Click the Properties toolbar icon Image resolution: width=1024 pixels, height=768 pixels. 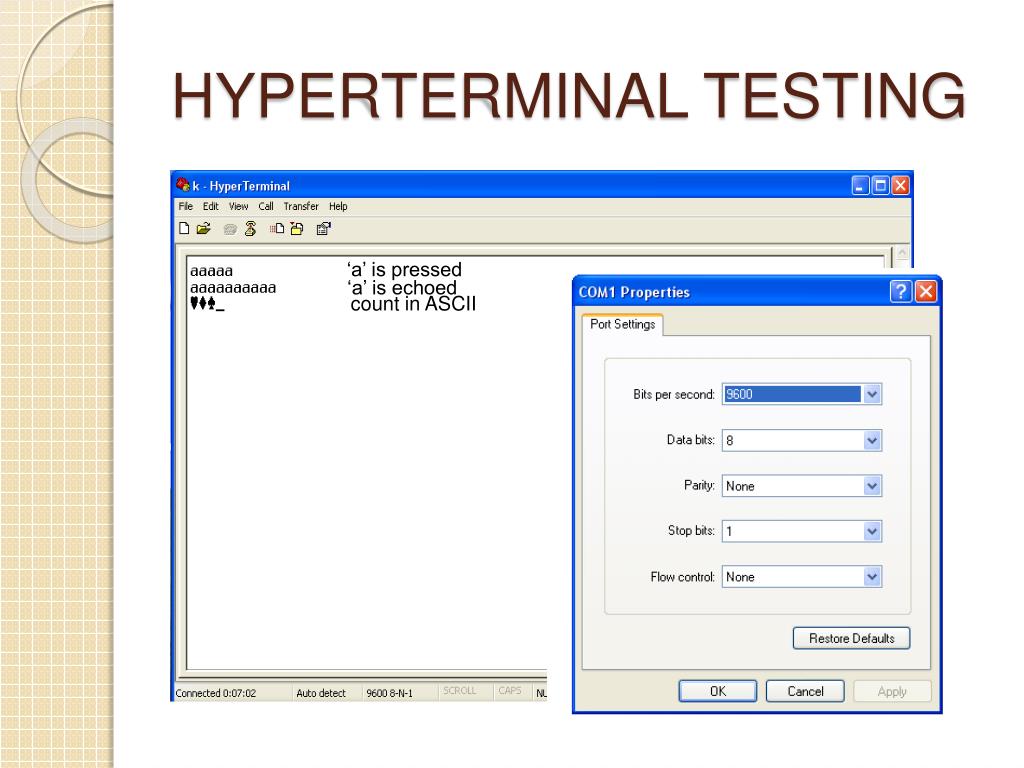tap(323, 228)
